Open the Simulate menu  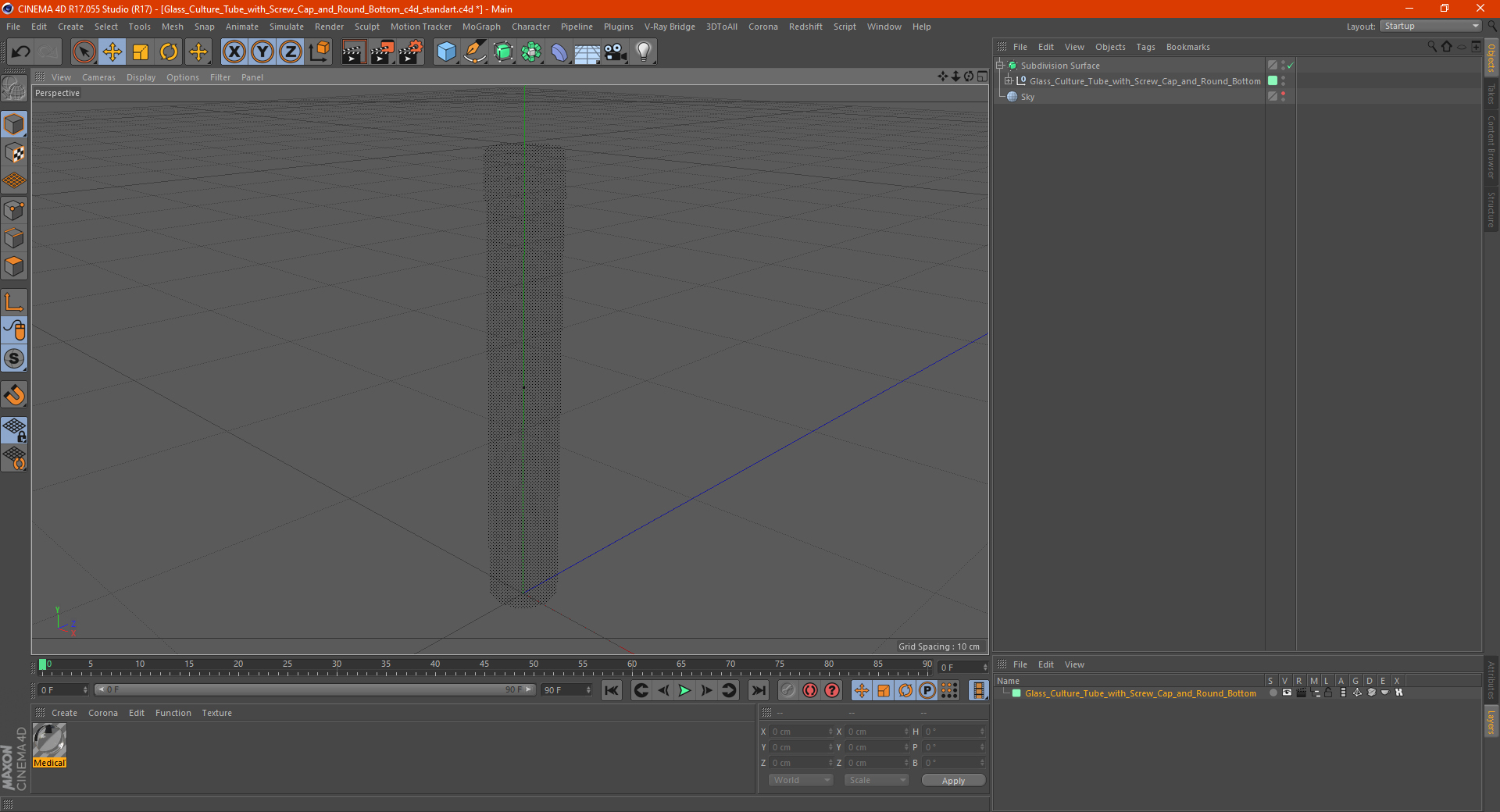click(287, 27)
